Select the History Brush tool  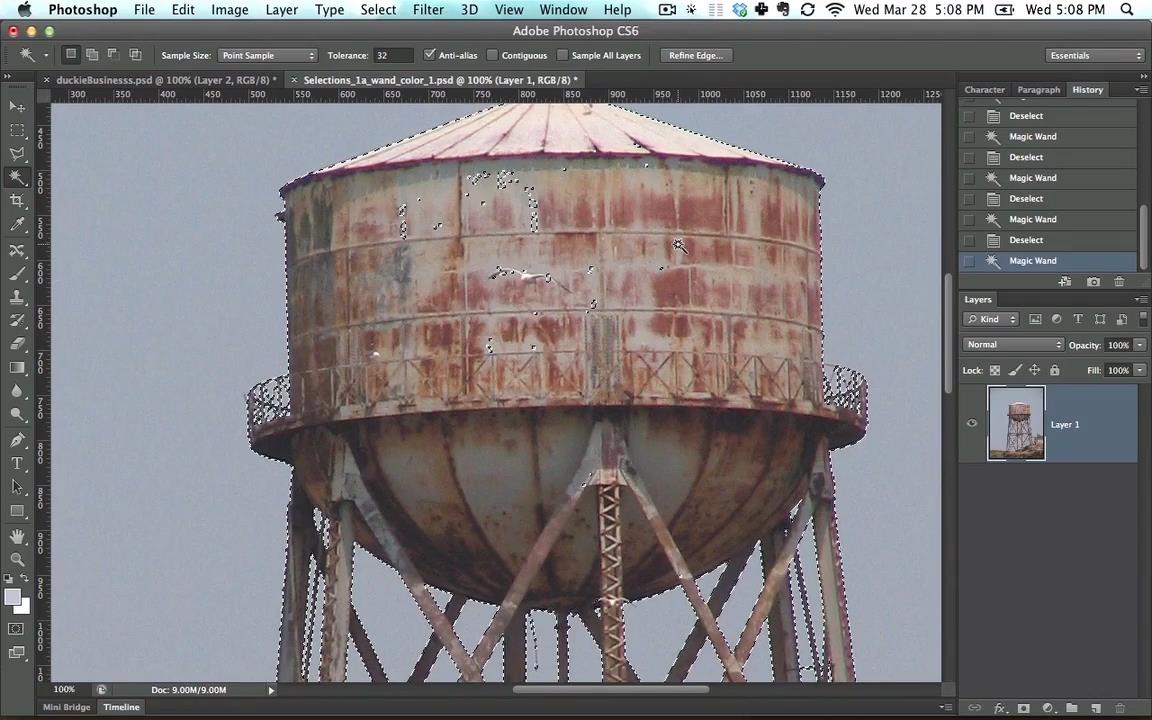click(x=17, y=321)
